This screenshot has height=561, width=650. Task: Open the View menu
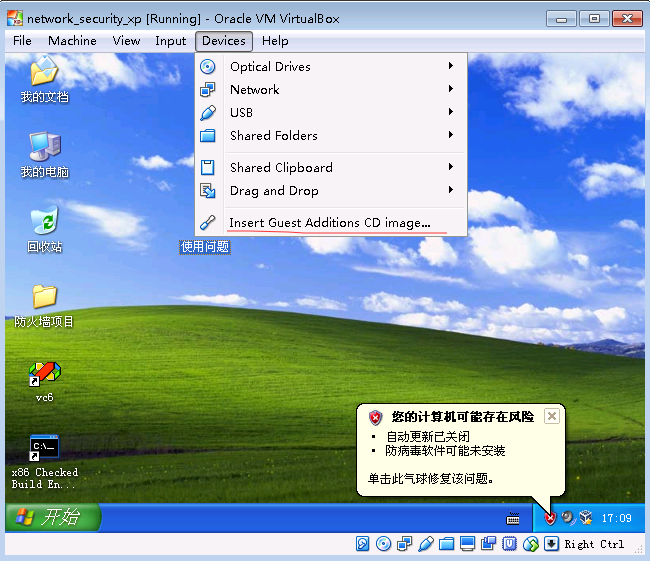(126, 41)
